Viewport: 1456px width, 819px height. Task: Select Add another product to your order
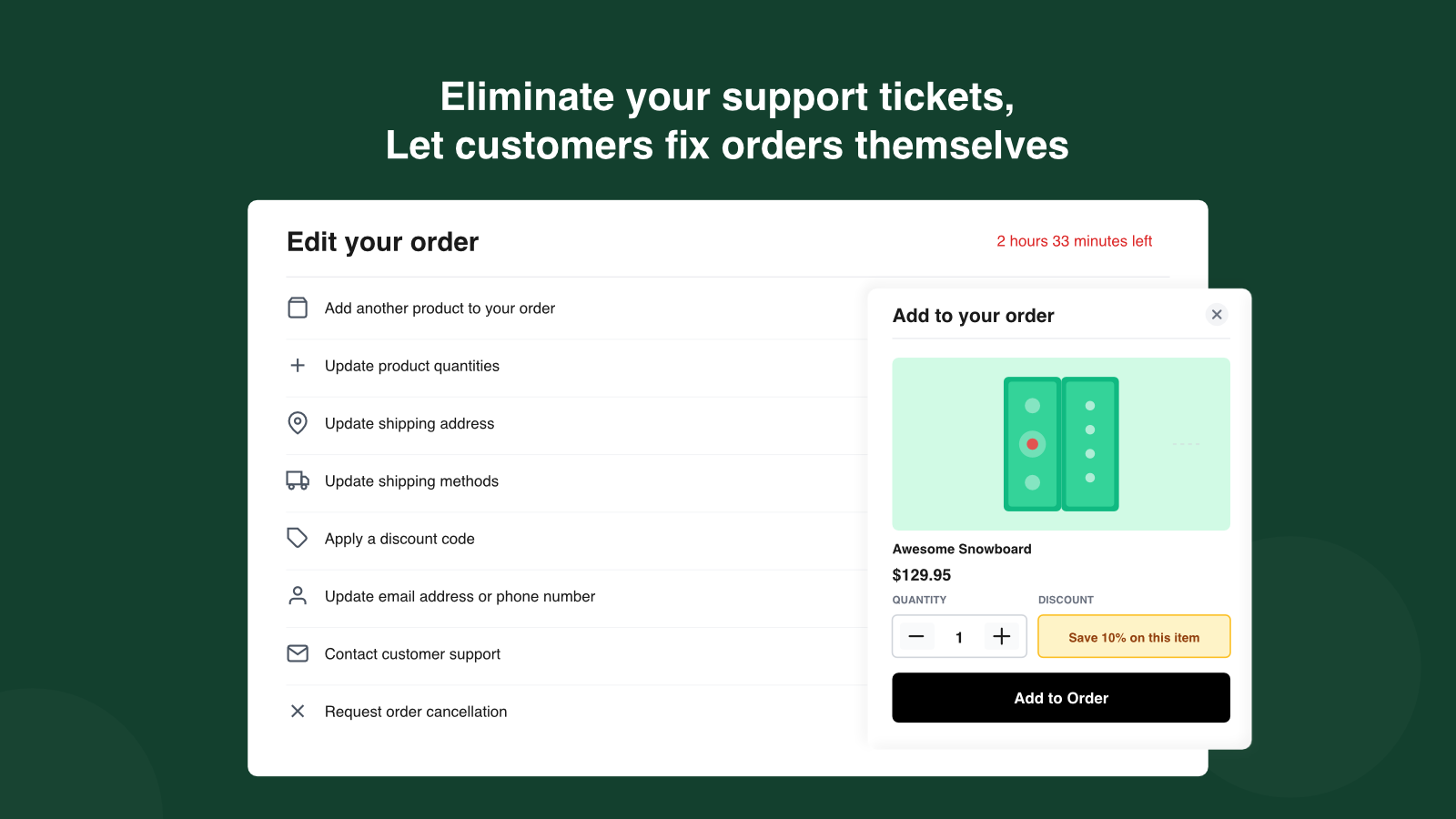[440, 308]
